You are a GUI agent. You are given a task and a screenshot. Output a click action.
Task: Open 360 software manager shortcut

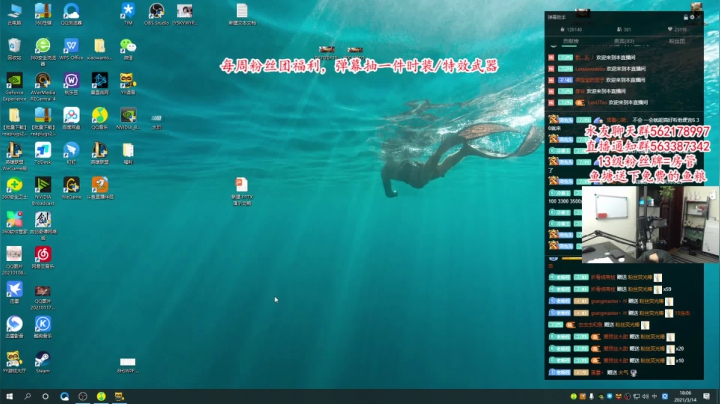pyautogui.click(x=14, y=223)
